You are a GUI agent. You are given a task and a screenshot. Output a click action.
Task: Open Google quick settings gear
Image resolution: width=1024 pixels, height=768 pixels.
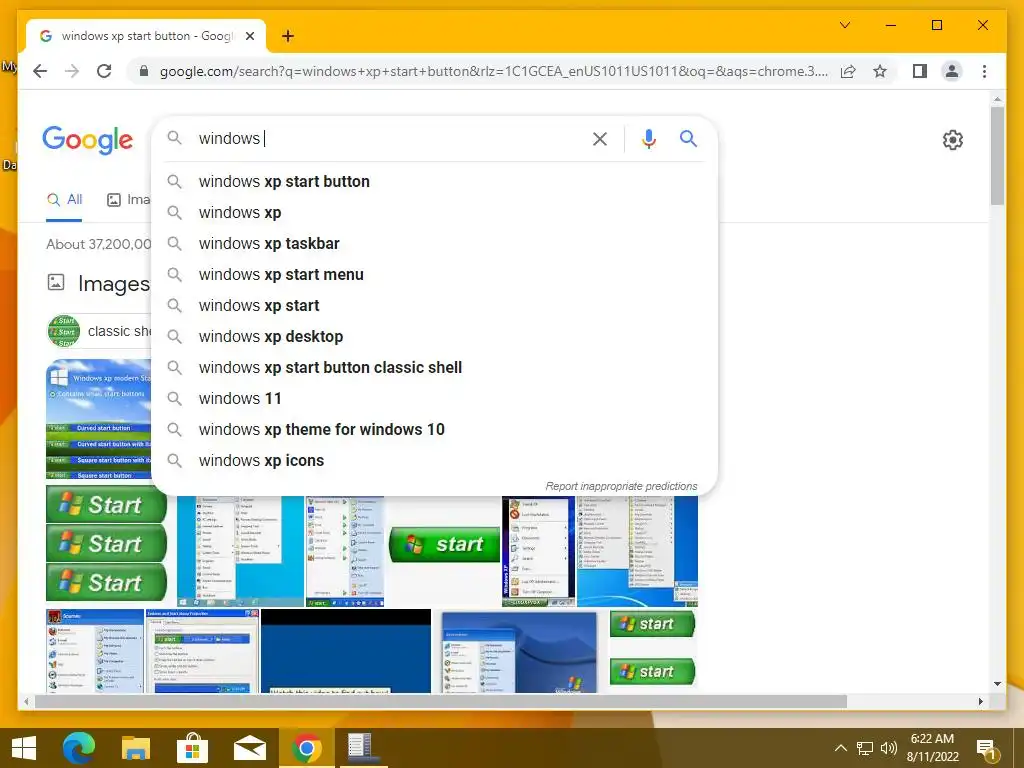(x=953, y=140)
